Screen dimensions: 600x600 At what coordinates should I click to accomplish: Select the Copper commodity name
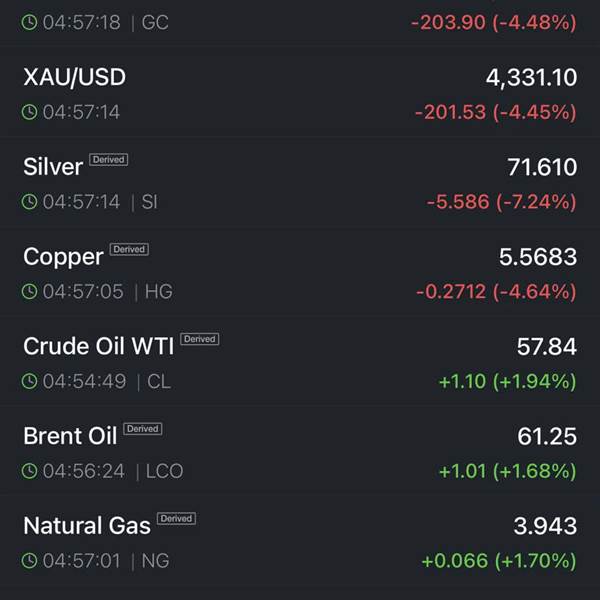(x=63, y=257)
